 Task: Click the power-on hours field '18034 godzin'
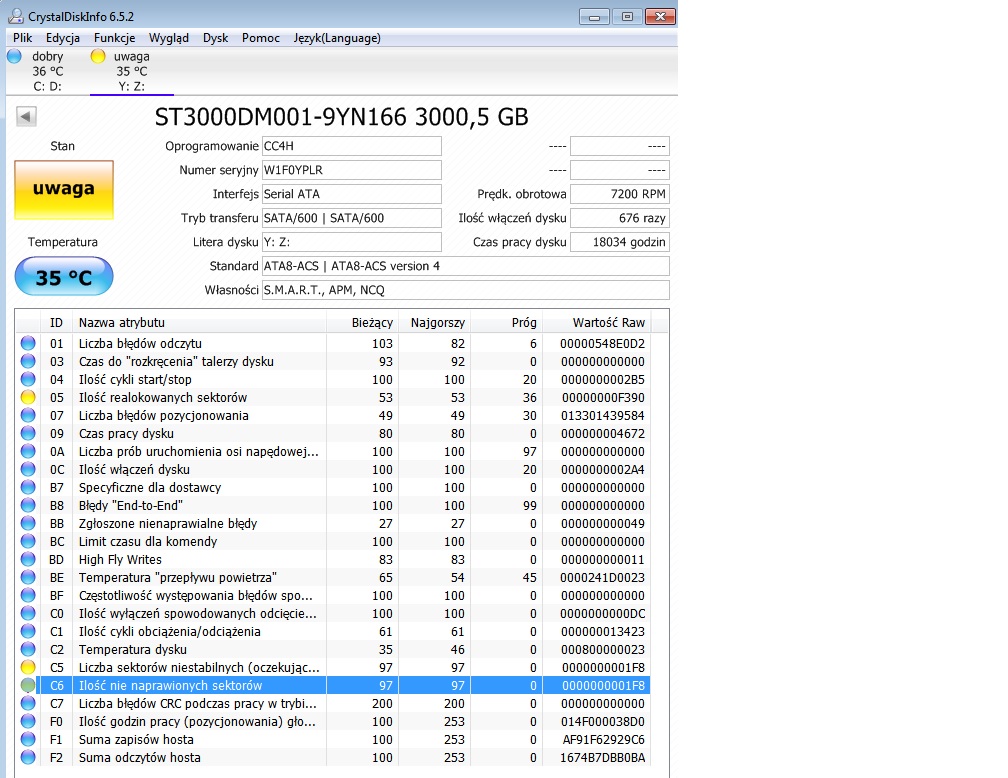[620, 242]
